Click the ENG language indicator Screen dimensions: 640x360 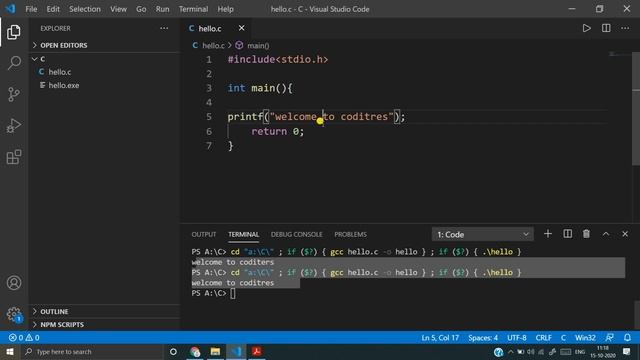click(580, 351)
